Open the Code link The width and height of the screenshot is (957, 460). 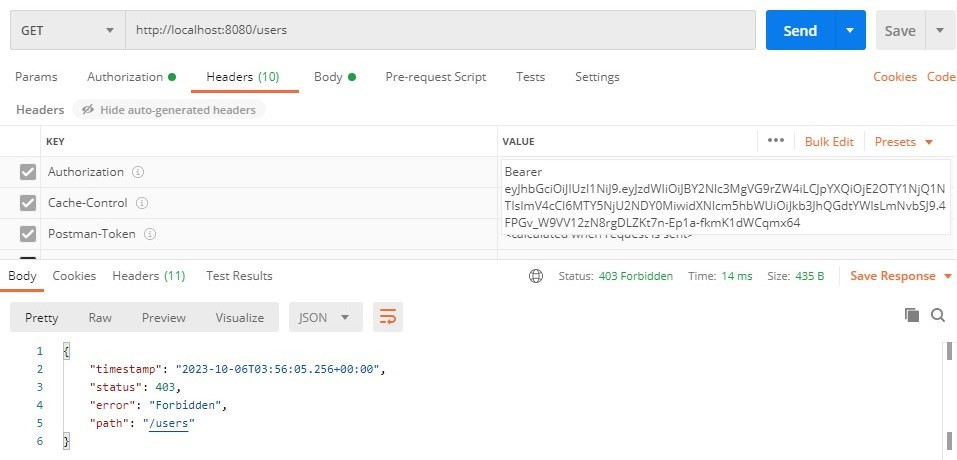[x=941, y=77]
